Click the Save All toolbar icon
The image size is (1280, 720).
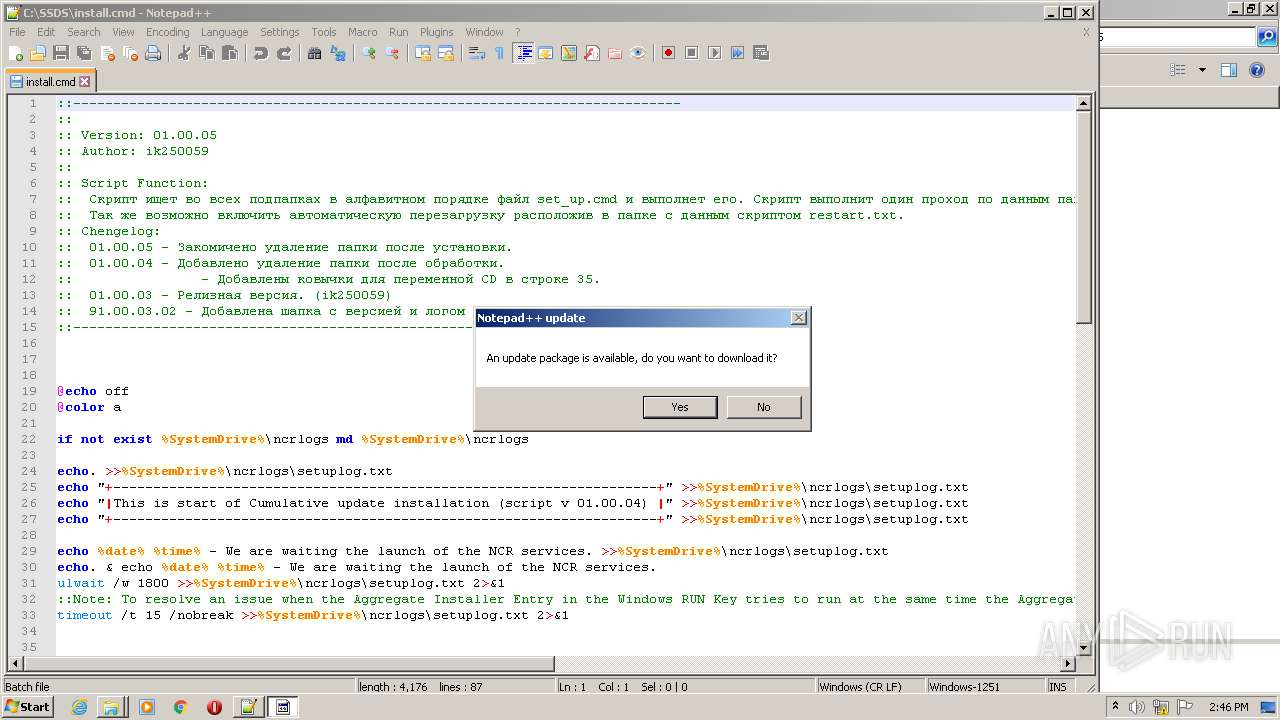tap(84, 53)
